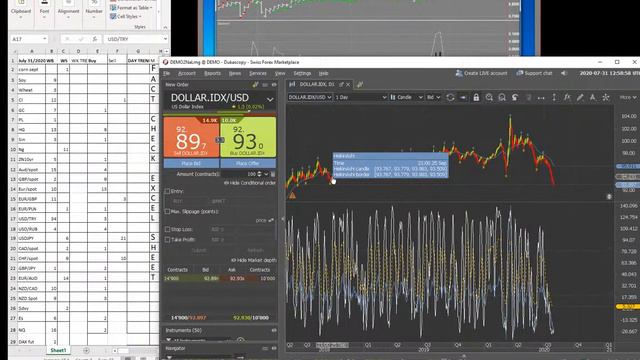Click the Navigator panel list icon
Screen dimensions: 640x360
[265, 348]
